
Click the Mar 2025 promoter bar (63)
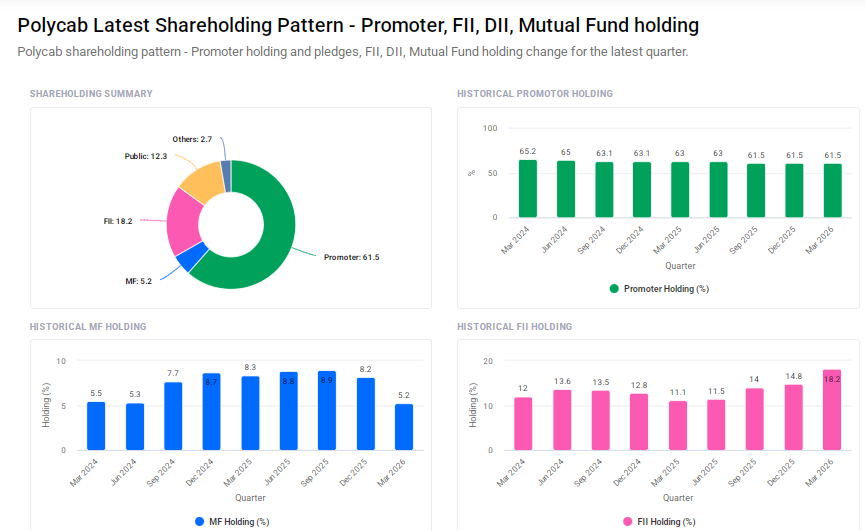[x=680, y=190]
